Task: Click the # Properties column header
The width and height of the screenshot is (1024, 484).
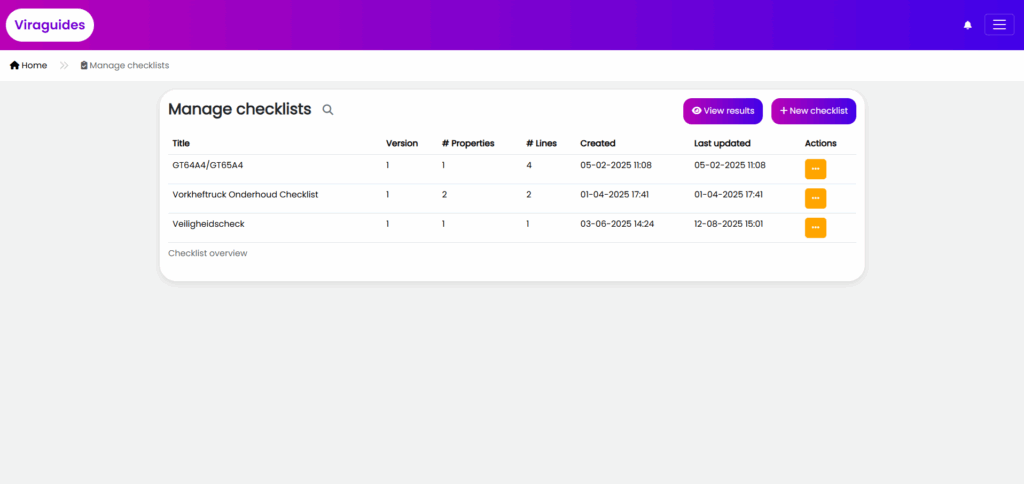Action: point(468,143)
